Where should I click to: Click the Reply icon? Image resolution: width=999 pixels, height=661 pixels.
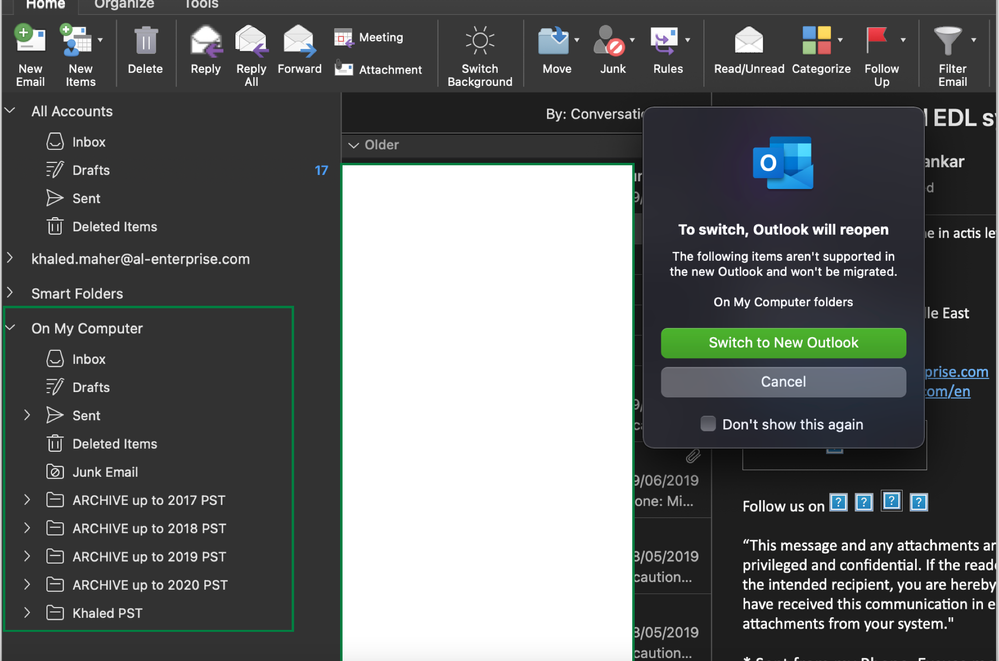click(206, 41)
